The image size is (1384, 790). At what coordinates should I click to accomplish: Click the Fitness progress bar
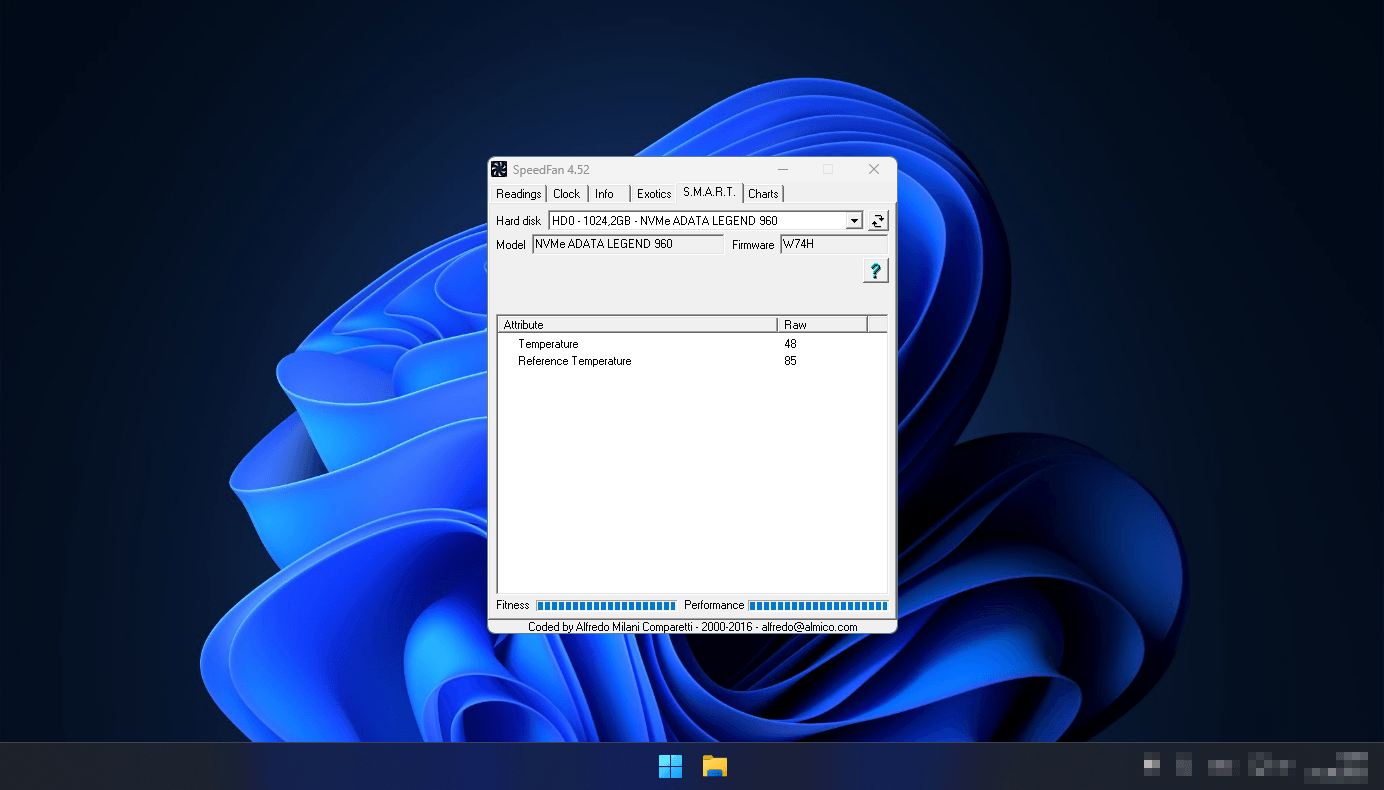[606, 606]
